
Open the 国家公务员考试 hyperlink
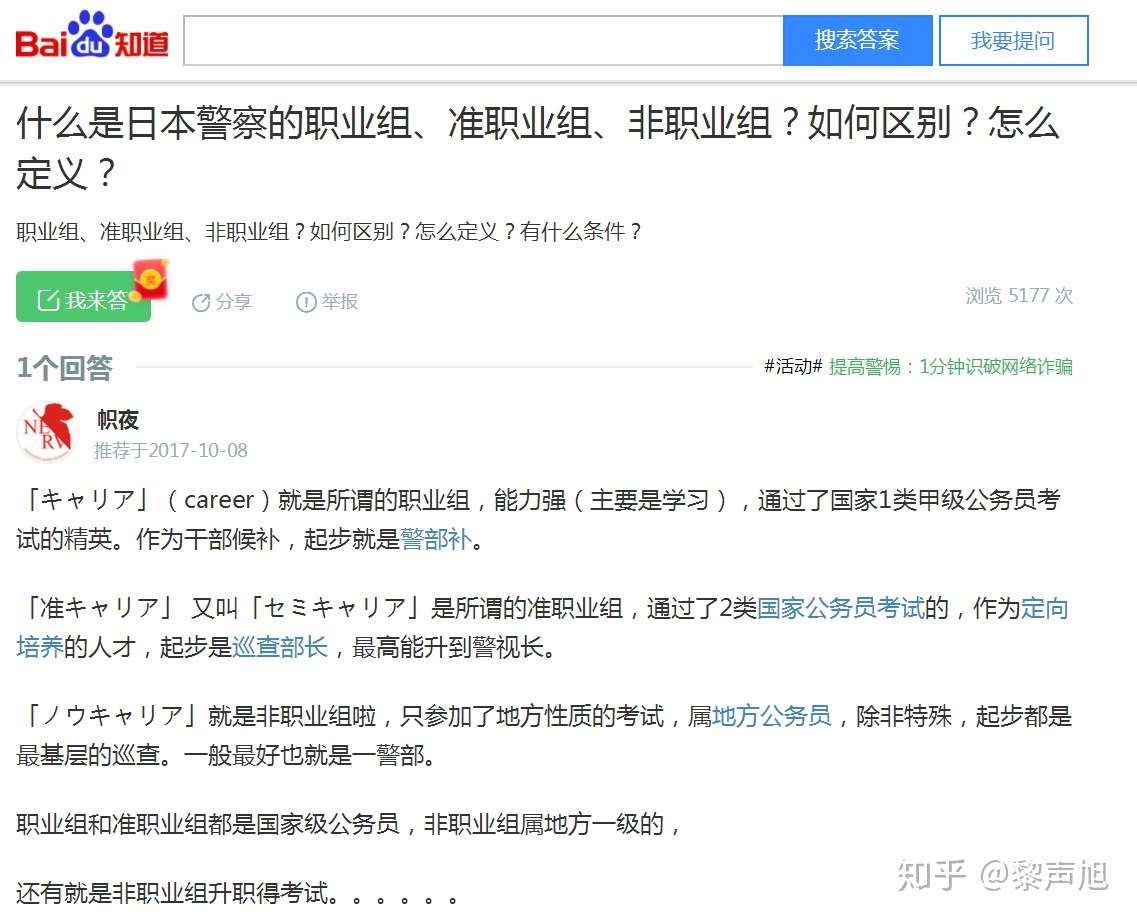[x=840, y=608]
